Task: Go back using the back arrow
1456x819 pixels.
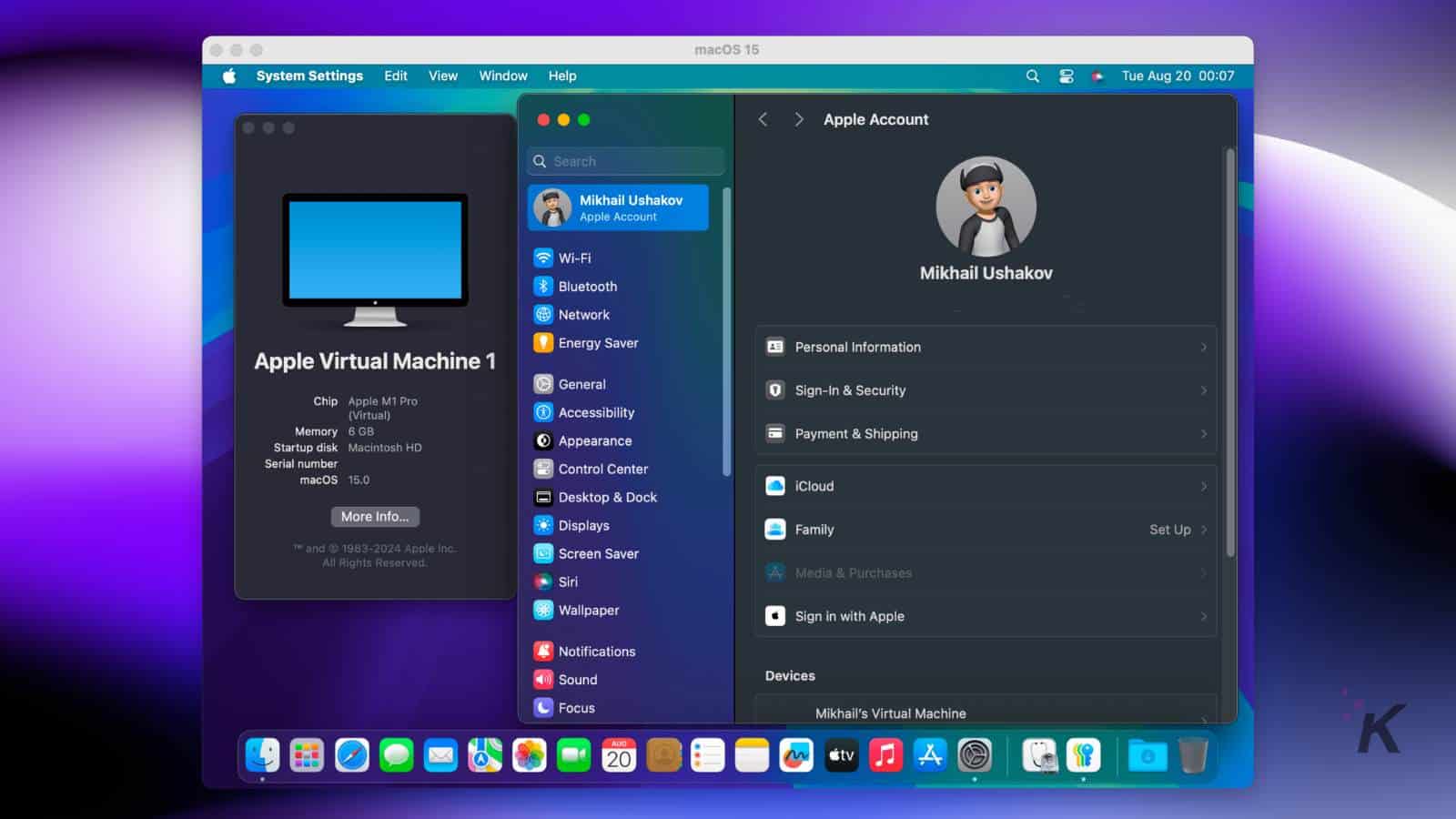Action: pyautogui.click(x=763, y=119)
